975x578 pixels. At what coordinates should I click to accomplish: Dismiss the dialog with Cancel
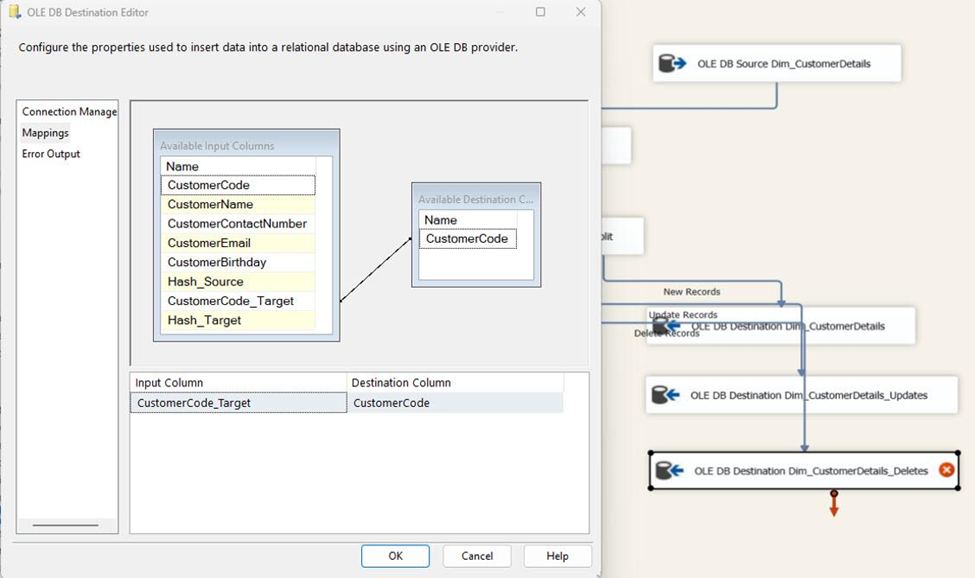(477, 556)
